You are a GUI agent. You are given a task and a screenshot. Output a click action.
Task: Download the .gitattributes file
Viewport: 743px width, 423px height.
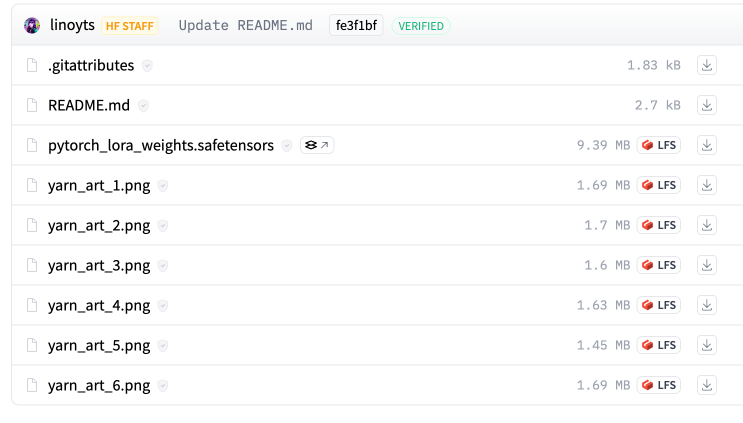706,65
